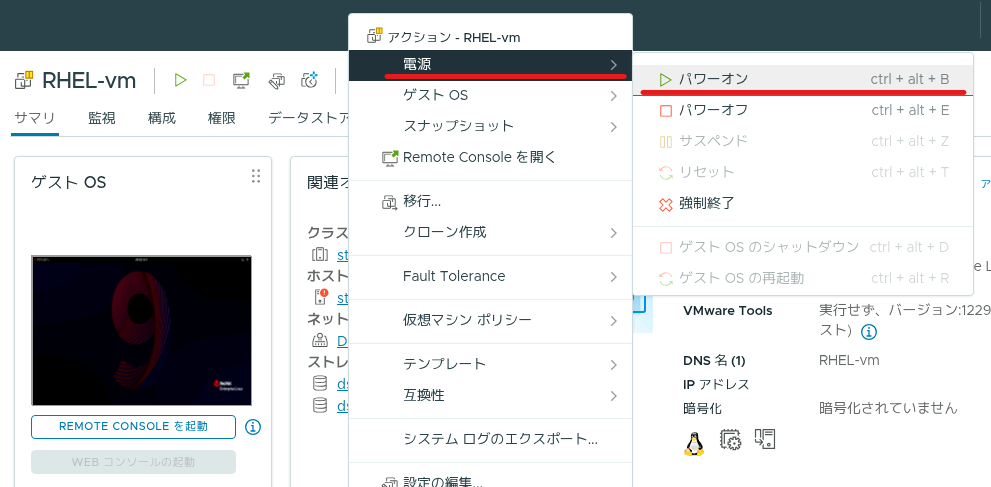Switch to the データストア tab
The image size is (991, 487).
(308, 118)
